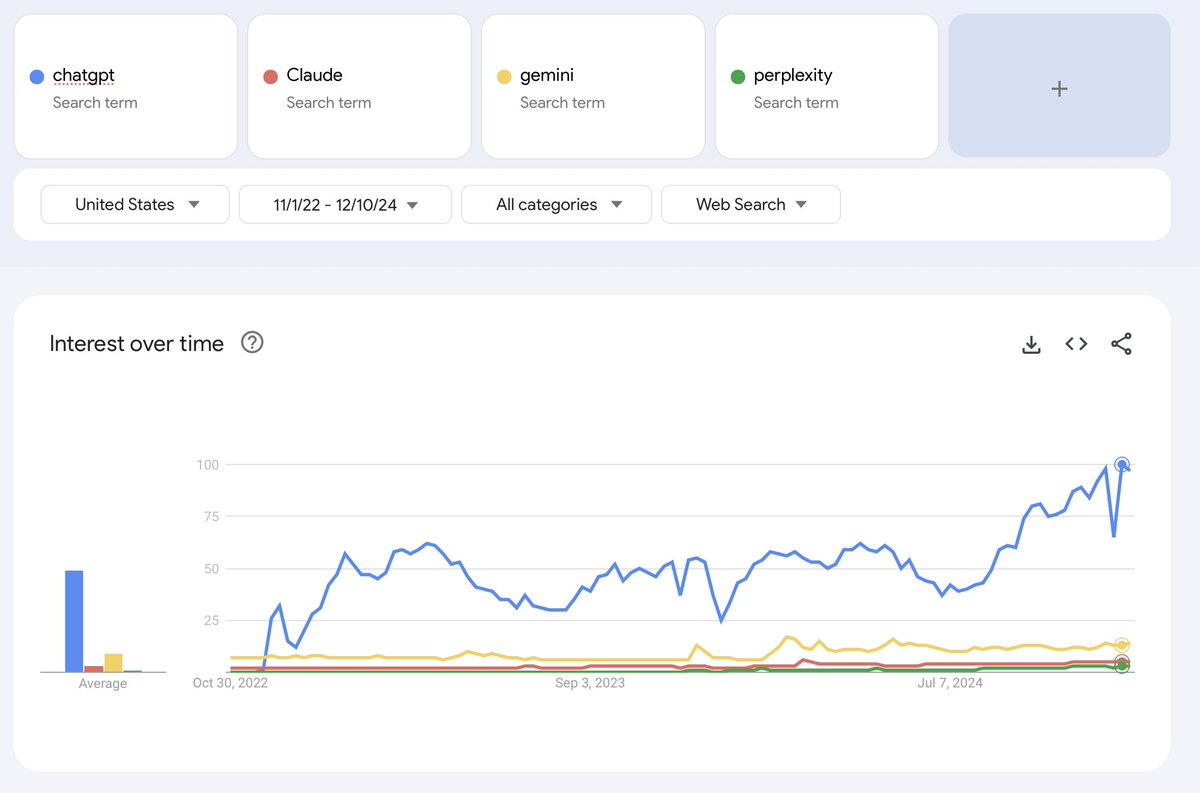This screenshot has width=1200, height=793.
Task: Click the red Claude color dot
Action: coord(270,76)
